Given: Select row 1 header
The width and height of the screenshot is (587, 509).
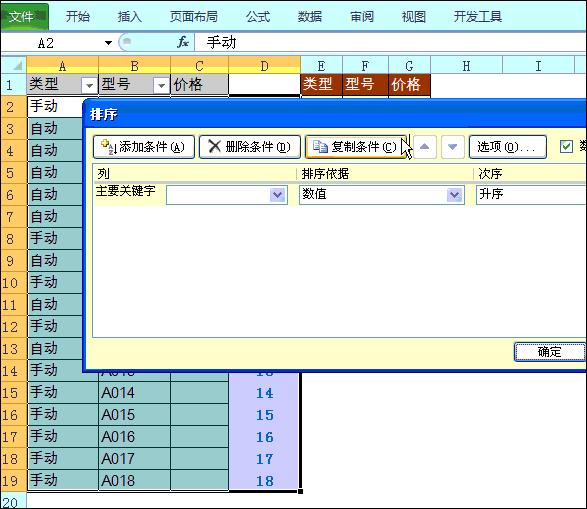Looking at the screenshot, I should [14, 85].
